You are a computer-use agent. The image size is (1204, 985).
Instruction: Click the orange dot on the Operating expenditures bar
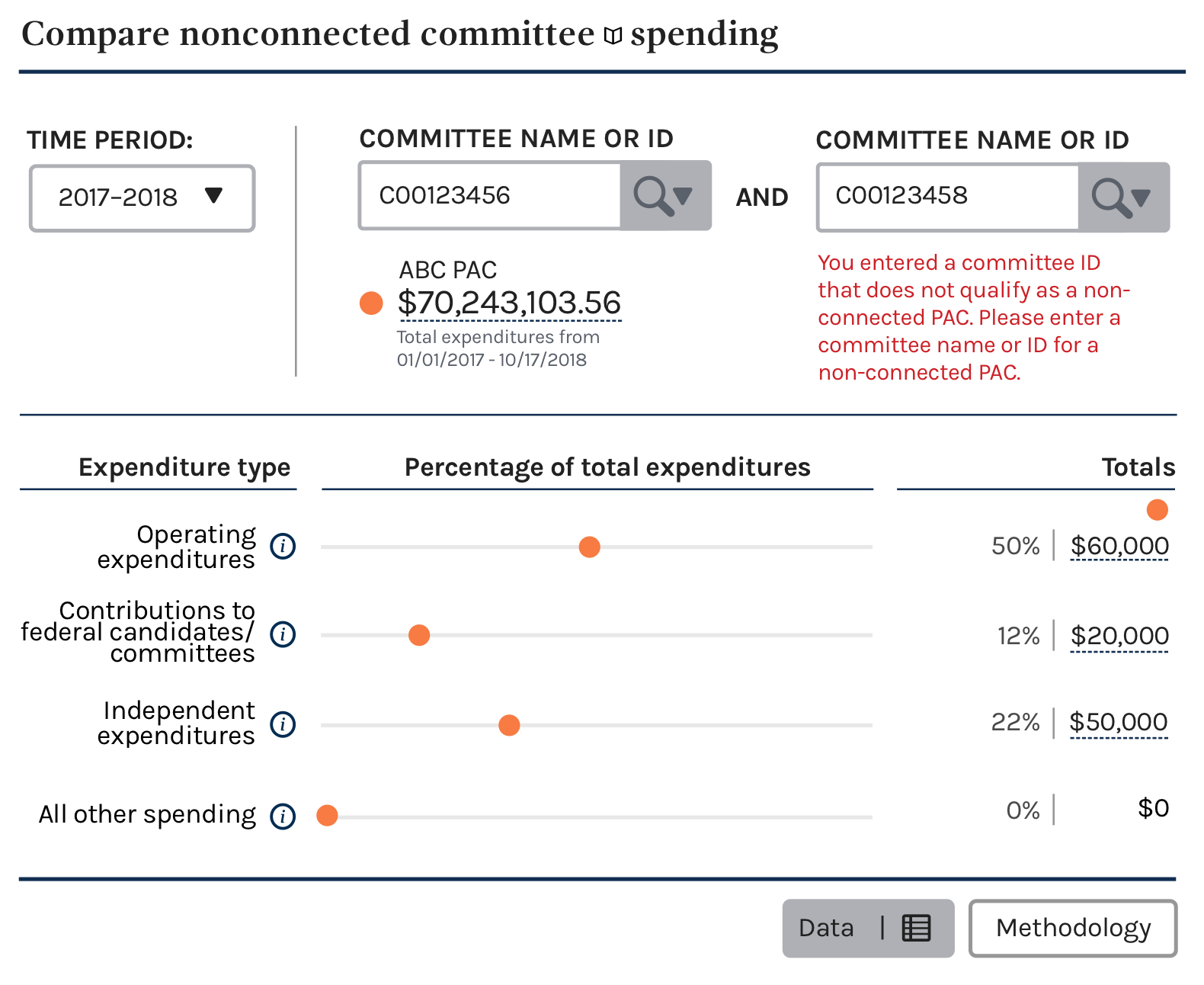pos(589,547)
